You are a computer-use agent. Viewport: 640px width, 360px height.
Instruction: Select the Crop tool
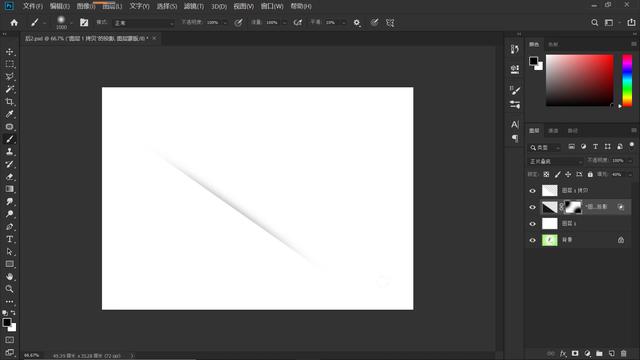click(x=9, y=102)
